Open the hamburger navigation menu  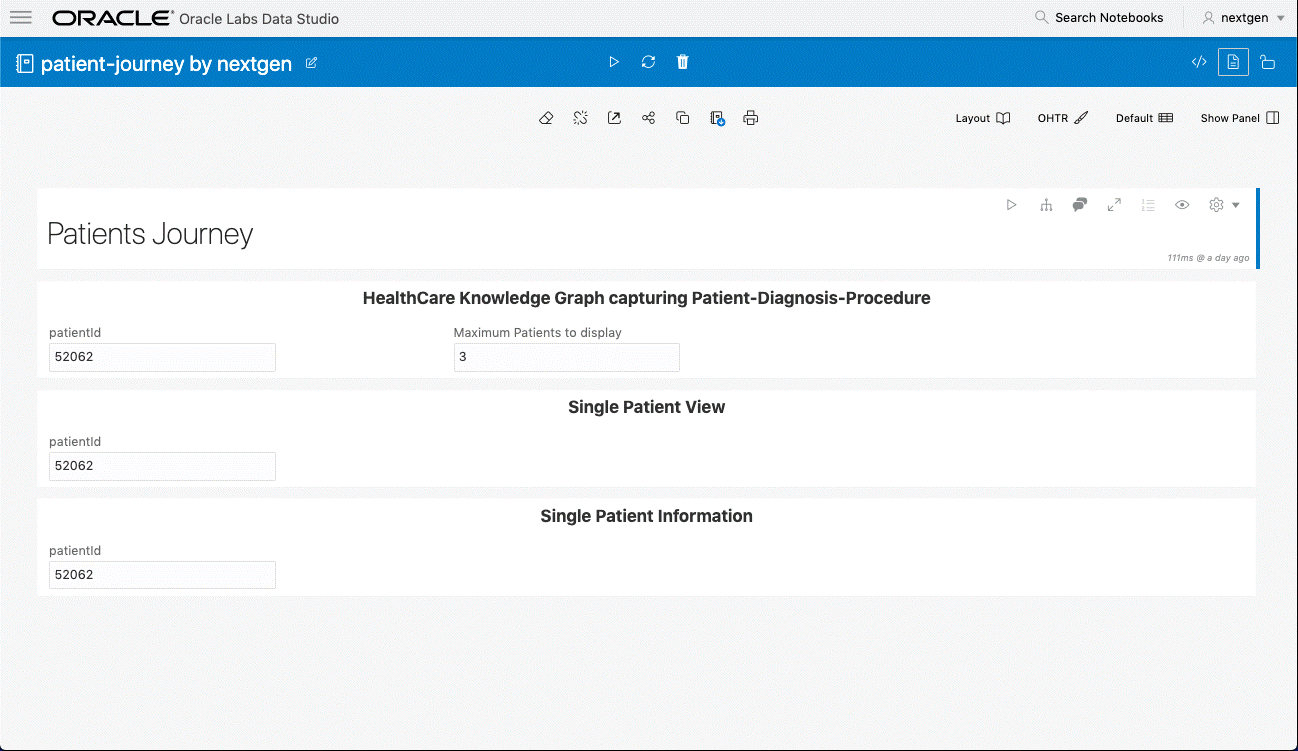tap(20, 18)
